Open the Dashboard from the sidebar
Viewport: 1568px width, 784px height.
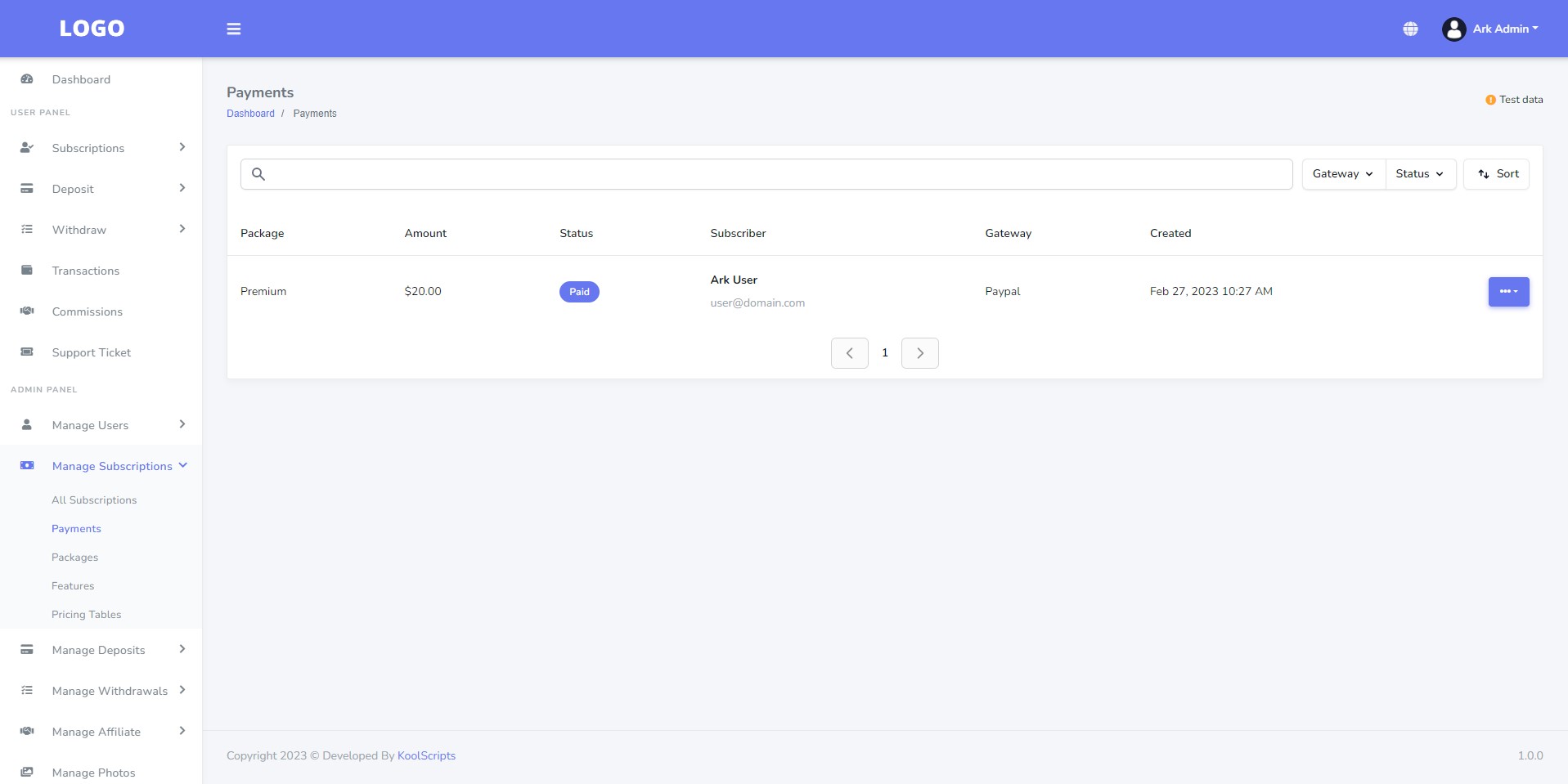[x=81, y=79]
